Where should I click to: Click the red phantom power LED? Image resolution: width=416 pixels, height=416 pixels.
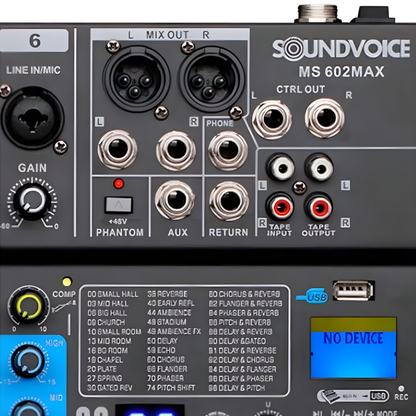119,184
